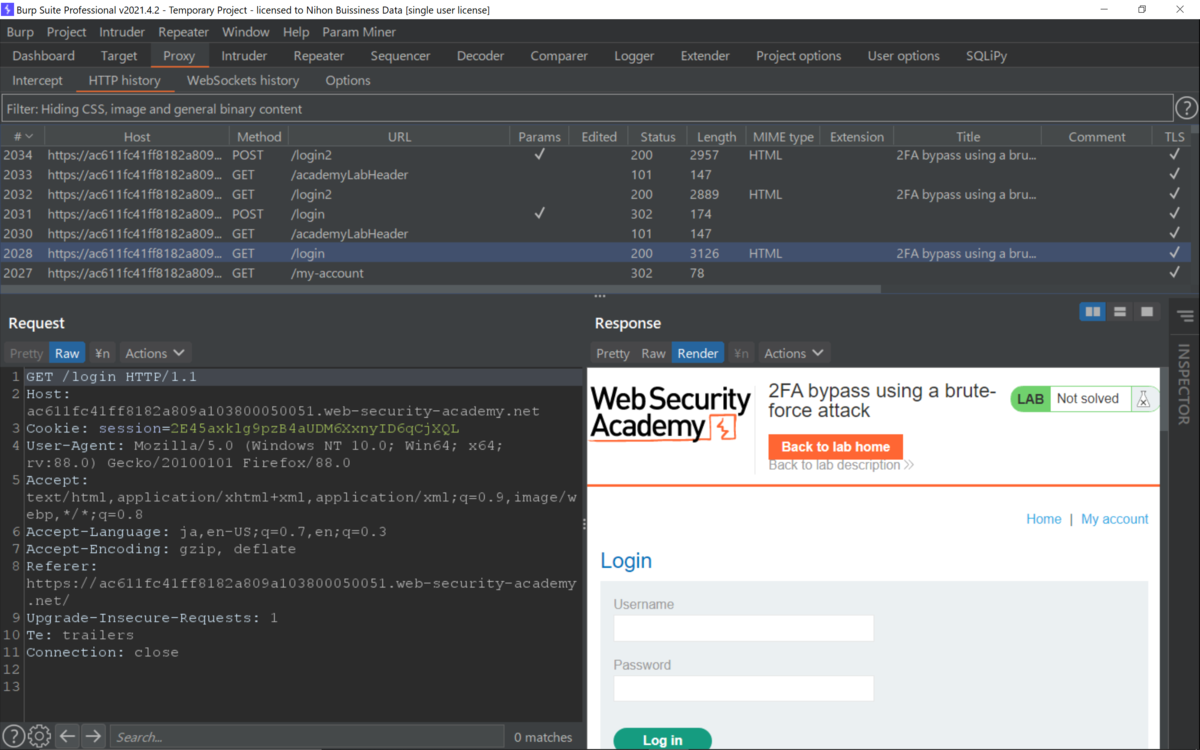This screenshot has width=1200, height=750.
Task: Select combined tabbed layout icon
Action: click(x=1147, y=312)
